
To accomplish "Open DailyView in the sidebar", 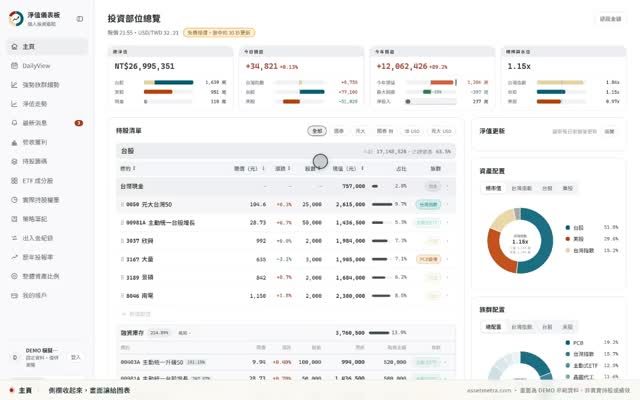I will 47,66.
